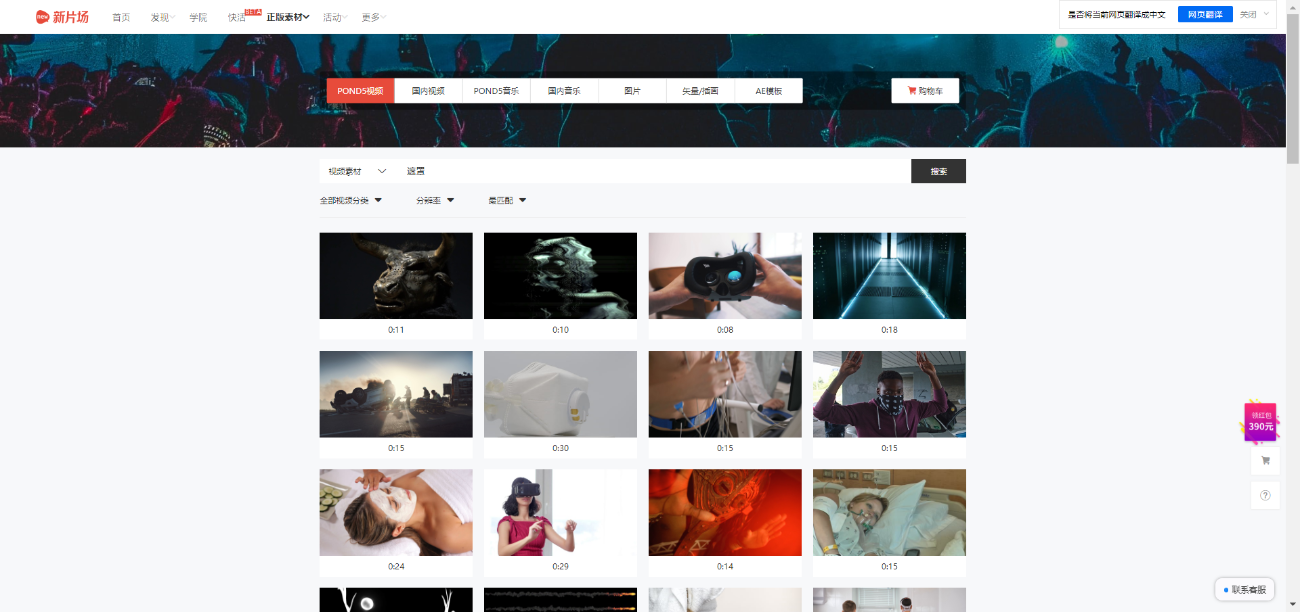Open the white respirator mask video
Image resolution: width=1300 pixels, height=612 pixels.
(x=560, y=394)
